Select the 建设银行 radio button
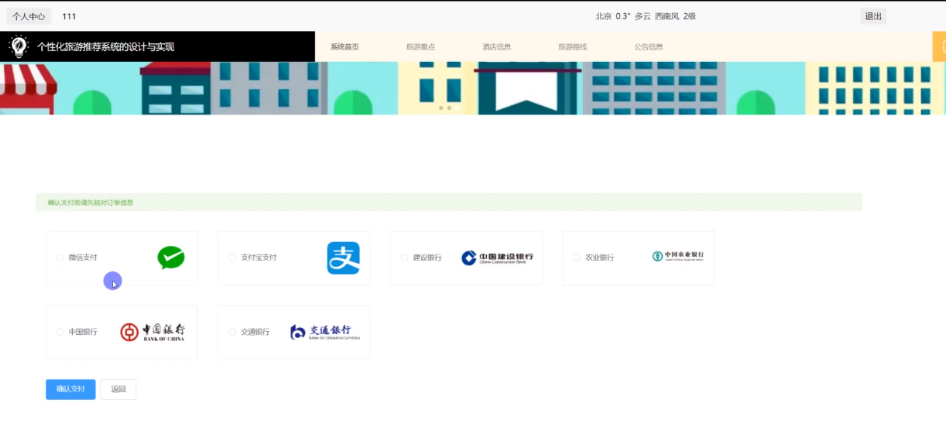946x444 pixels. click(404, 258)
